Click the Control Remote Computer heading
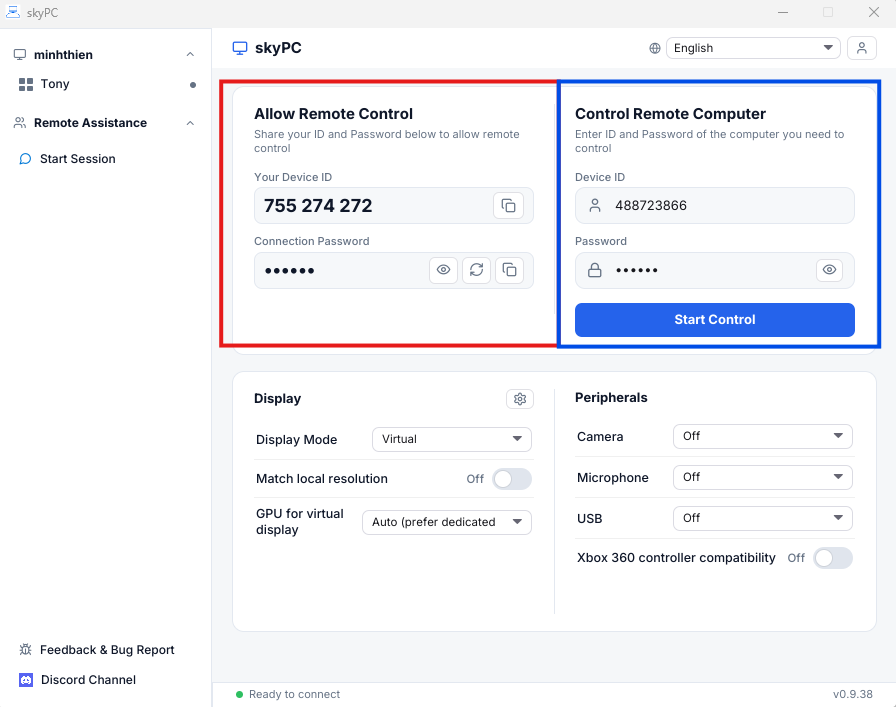This screenshot has height=707, width=896. click(x=670, y=114)
